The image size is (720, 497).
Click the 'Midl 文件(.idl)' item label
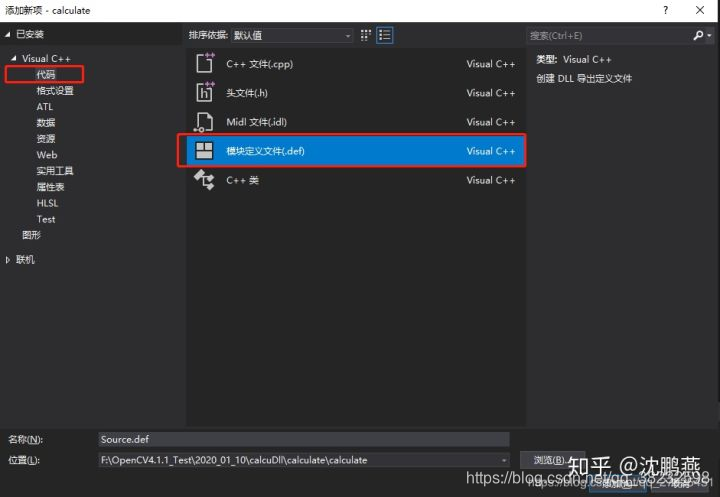256,122
